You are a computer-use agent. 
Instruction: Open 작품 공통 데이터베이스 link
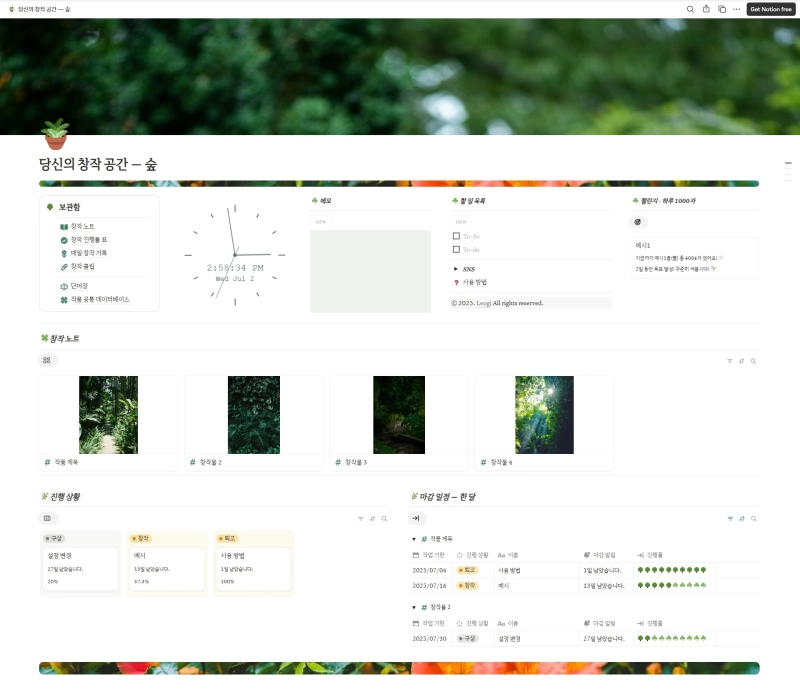pos(99,299)
